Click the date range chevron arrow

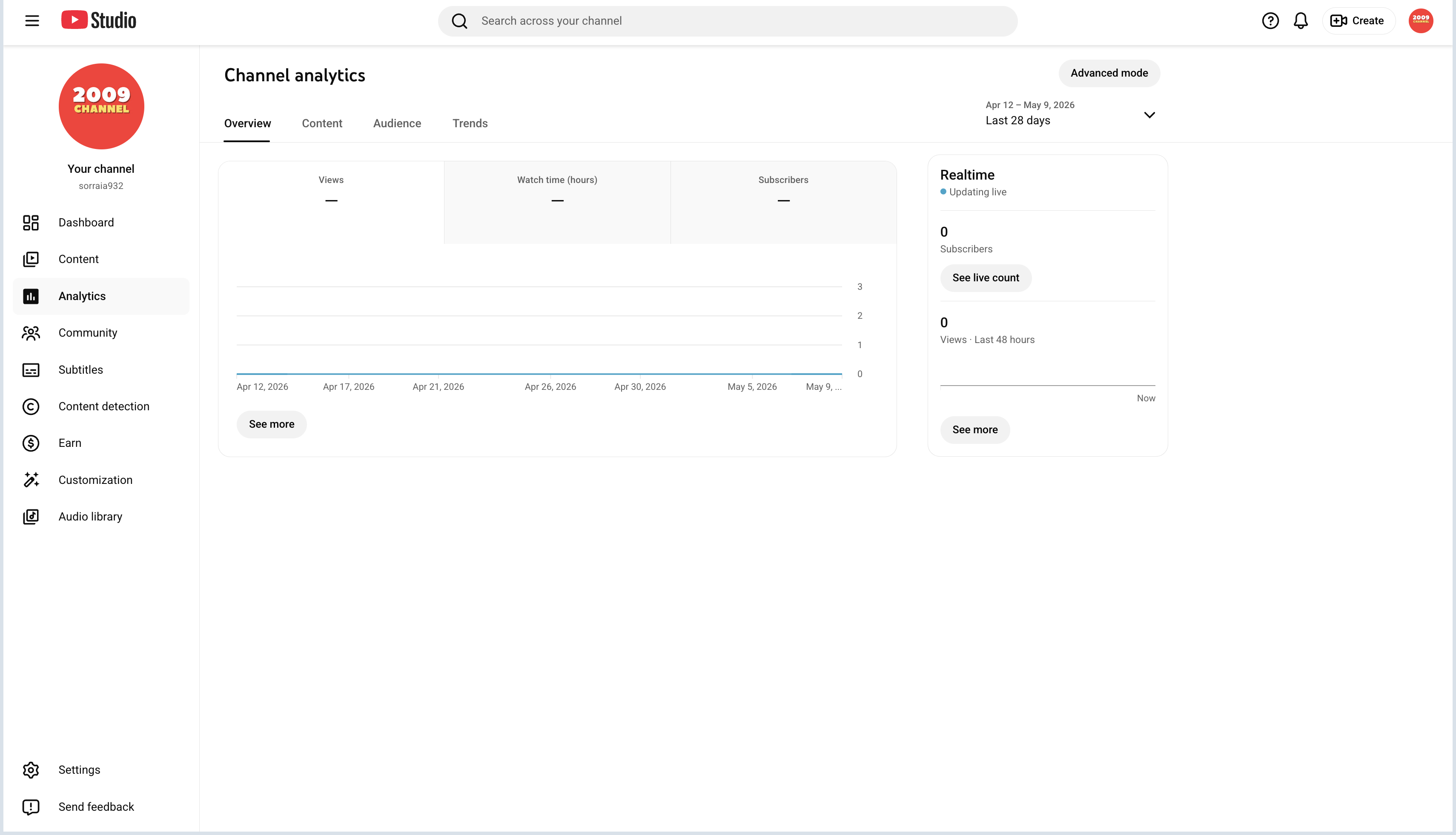click(1149, 115)
